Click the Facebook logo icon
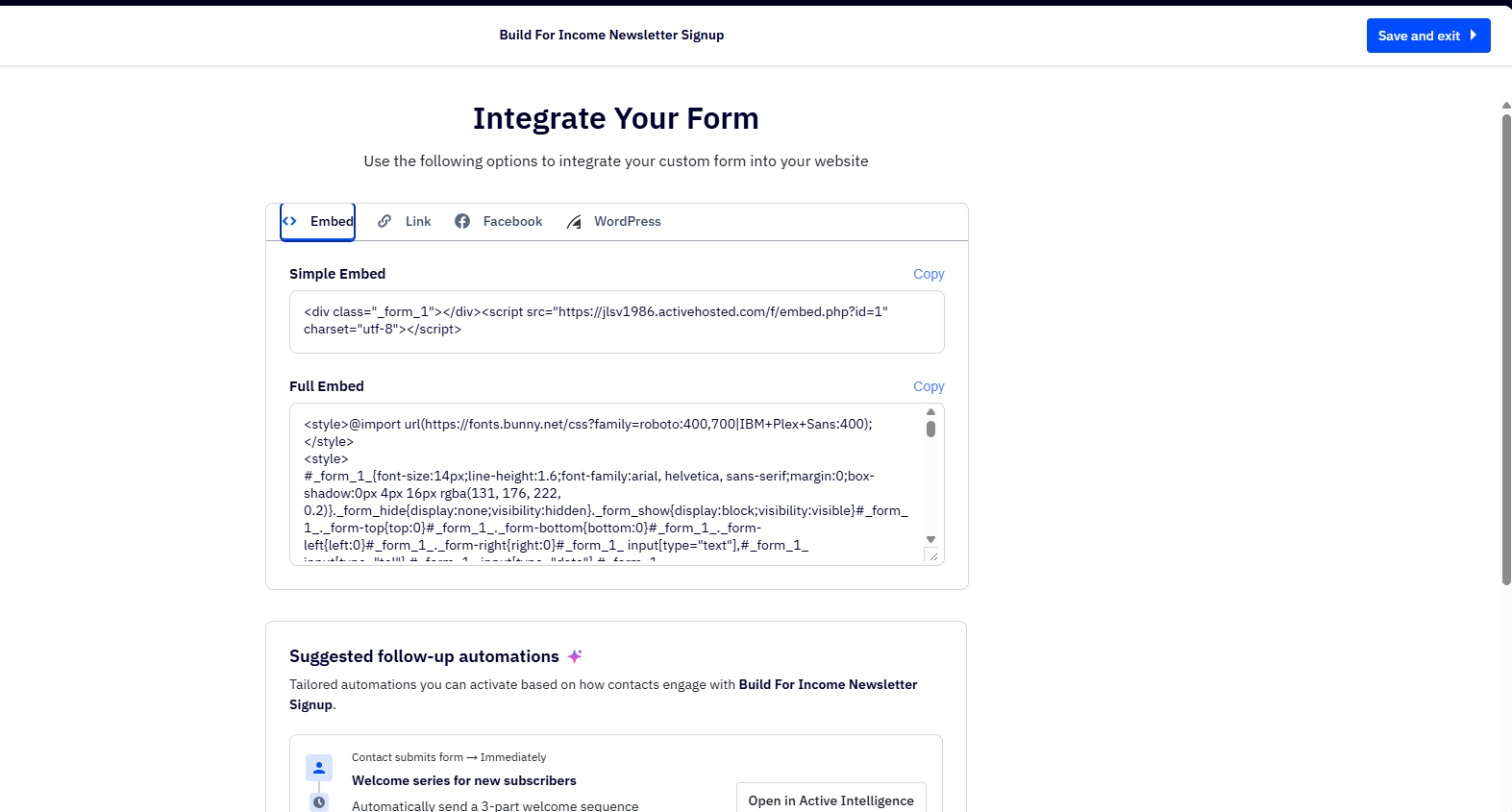This screenshot has width=1512, height=812. 462,221
